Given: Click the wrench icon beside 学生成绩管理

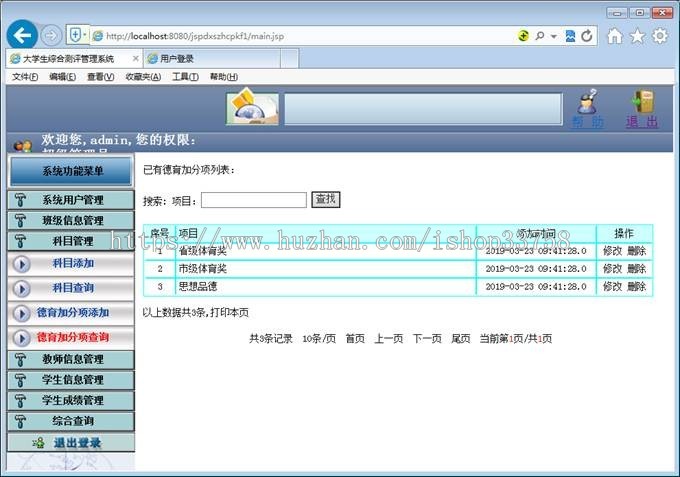Looking at the screenshot, I should coord(20,401).
